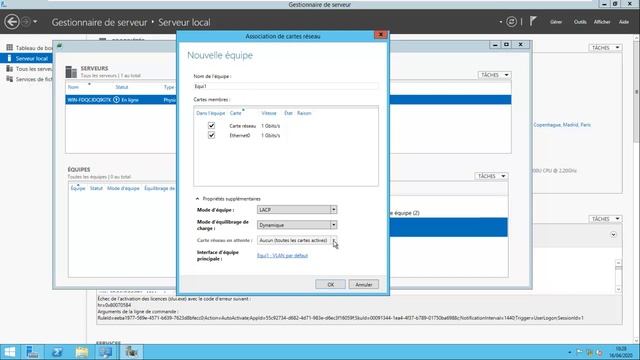This screenshot has height=360, width=640.
Task: Sort teams by Mode d'équipe column
Action: pyautogui.click(x=123, y=188)
